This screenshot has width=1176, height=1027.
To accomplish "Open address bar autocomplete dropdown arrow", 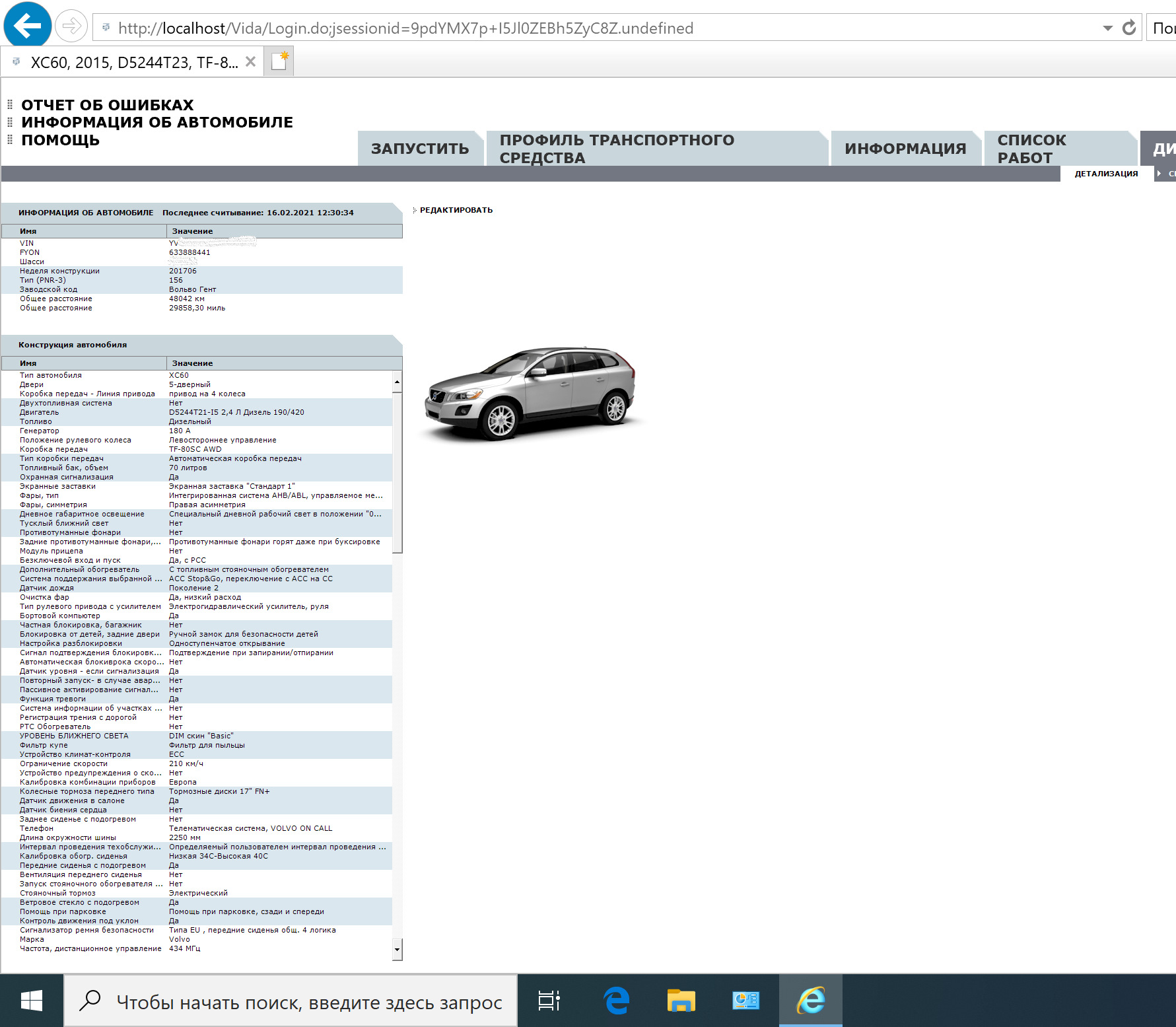I will click(1108, 28).
